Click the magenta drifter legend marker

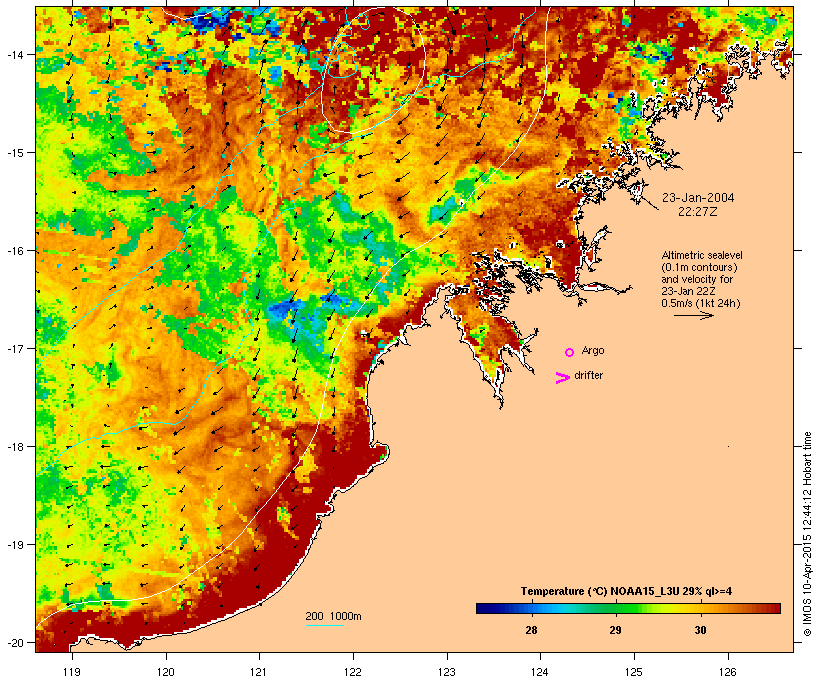point(562,378)
